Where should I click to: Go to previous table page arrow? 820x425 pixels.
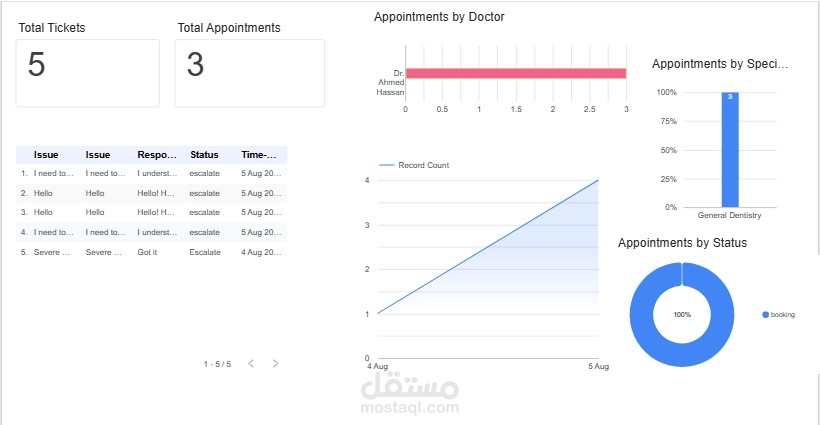(251, 363)
